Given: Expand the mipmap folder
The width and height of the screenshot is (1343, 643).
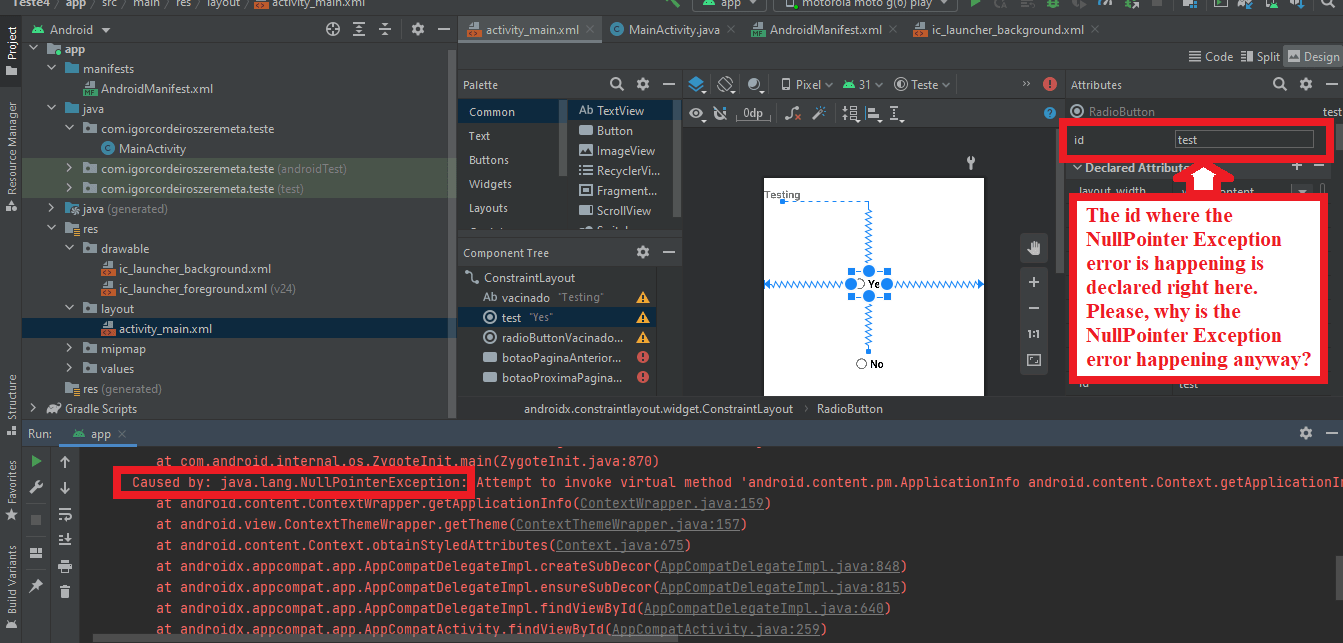Looking at the screenshot, I should pyautogui.click(x=69, y=349).
